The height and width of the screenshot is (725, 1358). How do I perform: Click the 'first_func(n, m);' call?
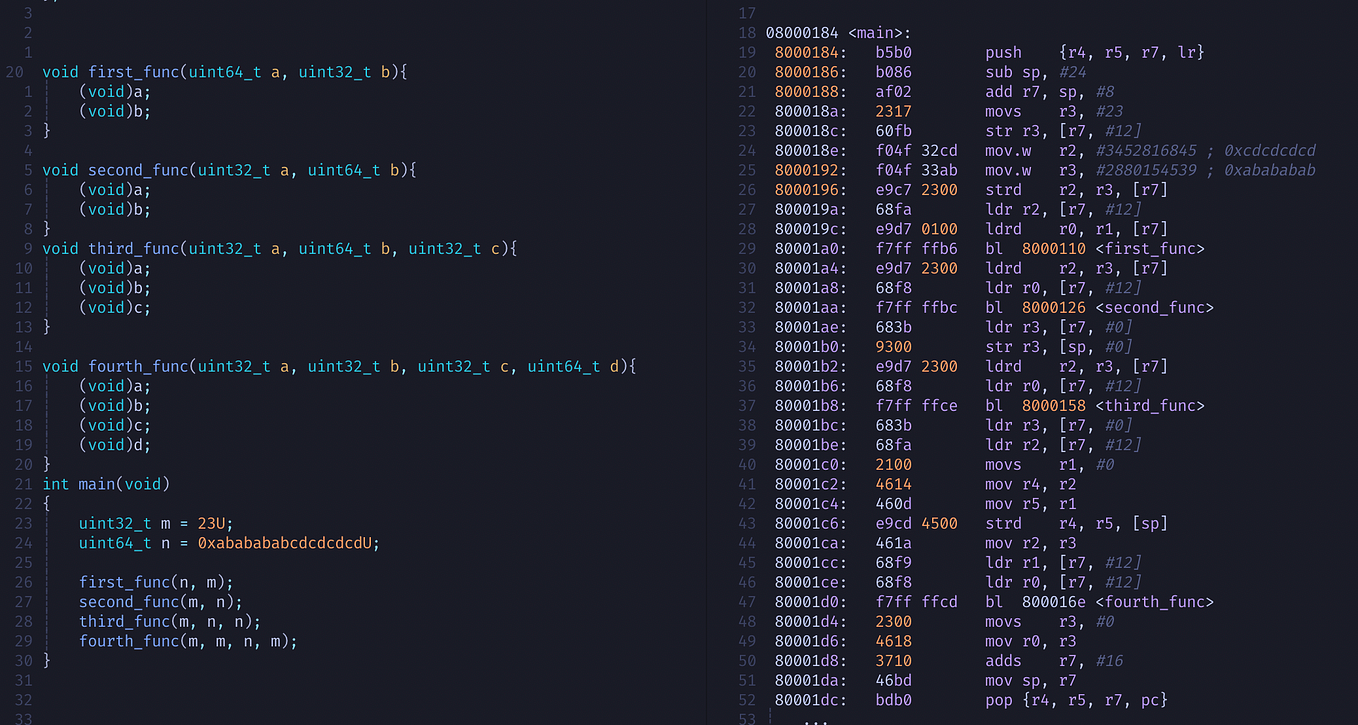click(156, 582)
